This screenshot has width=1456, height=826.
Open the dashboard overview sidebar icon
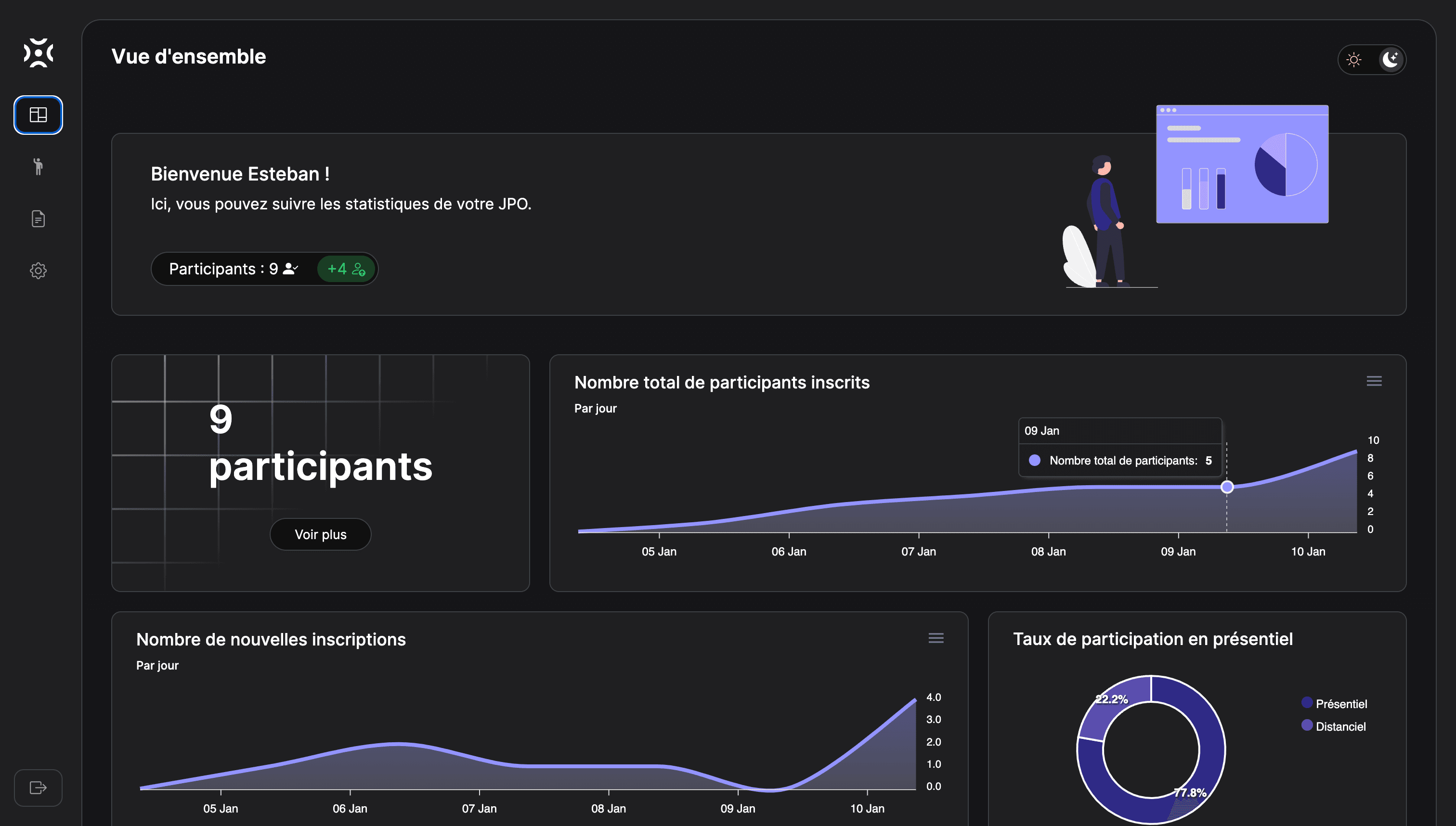tap(38, 115)
